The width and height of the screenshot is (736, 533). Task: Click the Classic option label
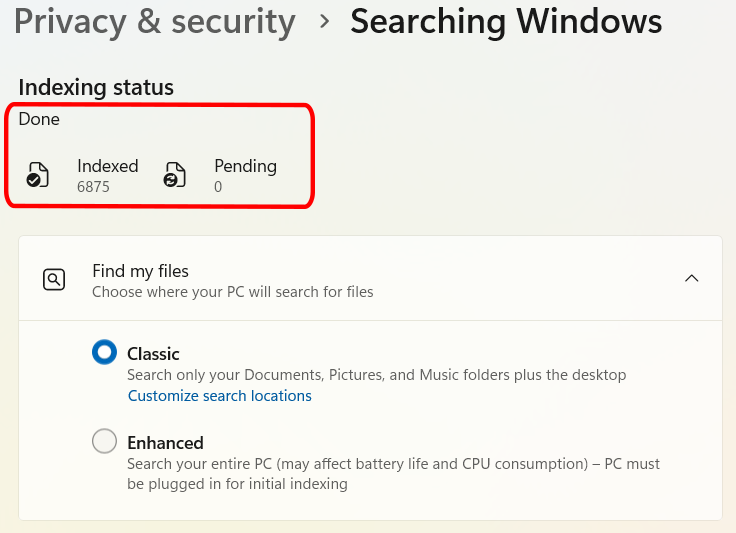(153, 354)
